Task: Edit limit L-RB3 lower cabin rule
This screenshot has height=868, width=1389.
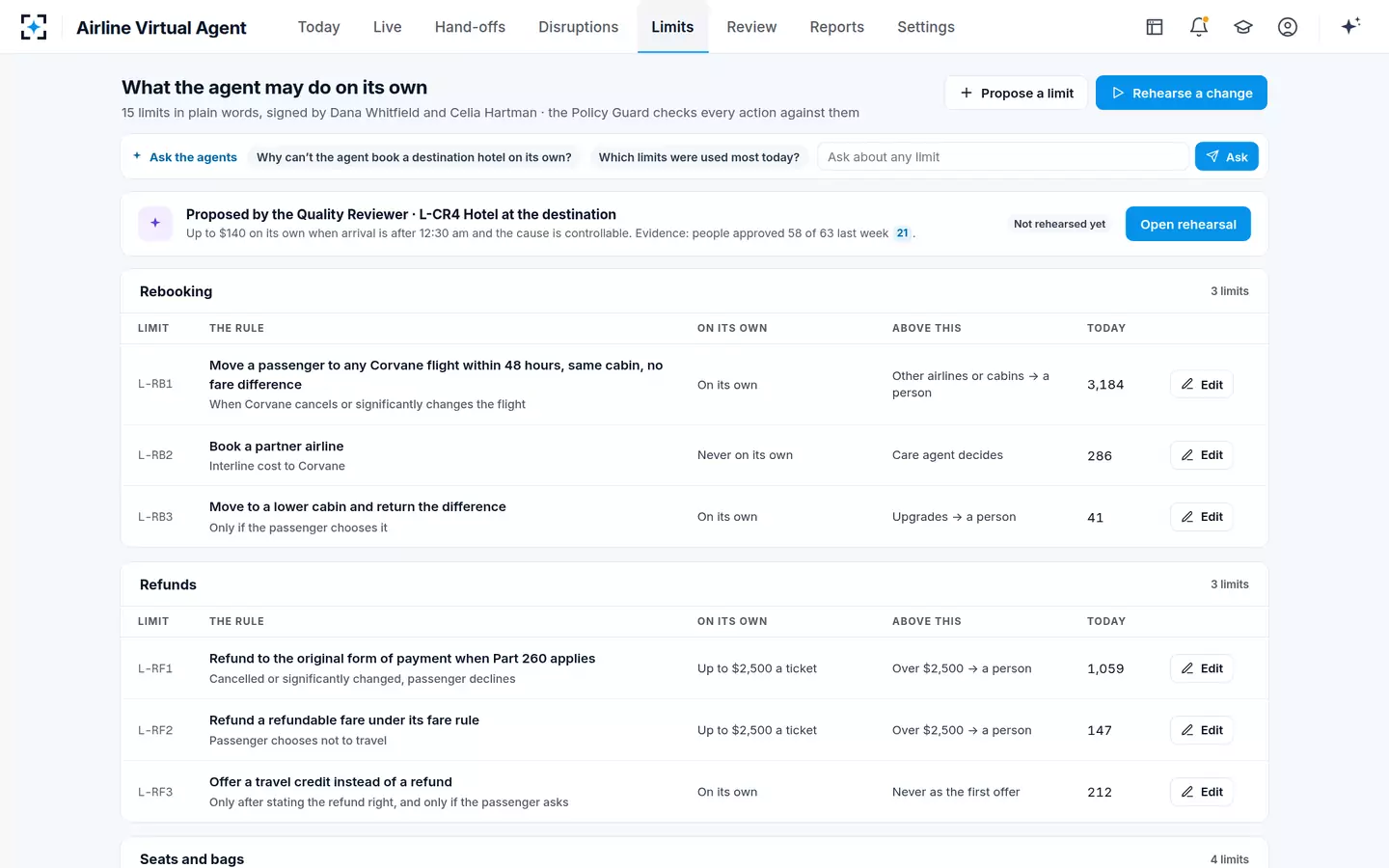Action: (x=1202, y=517)
